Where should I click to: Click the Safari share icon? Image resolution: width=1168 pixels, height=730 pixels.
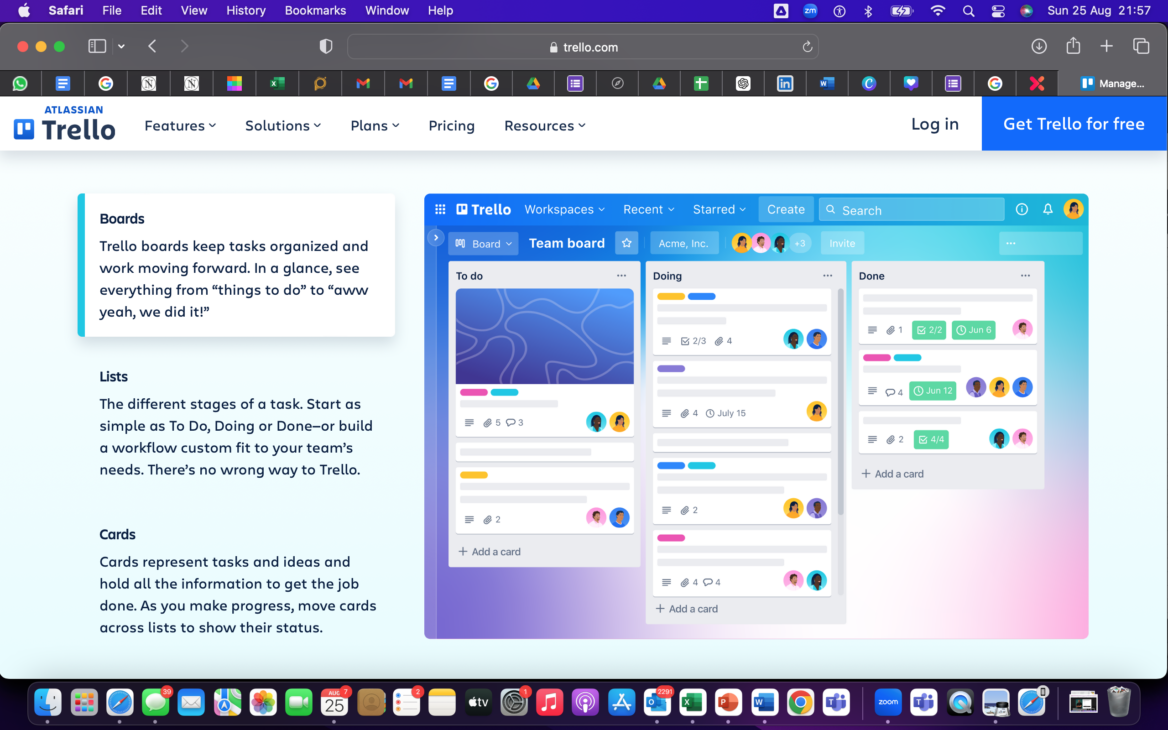pyautogui.click(x=1073, y=46)
